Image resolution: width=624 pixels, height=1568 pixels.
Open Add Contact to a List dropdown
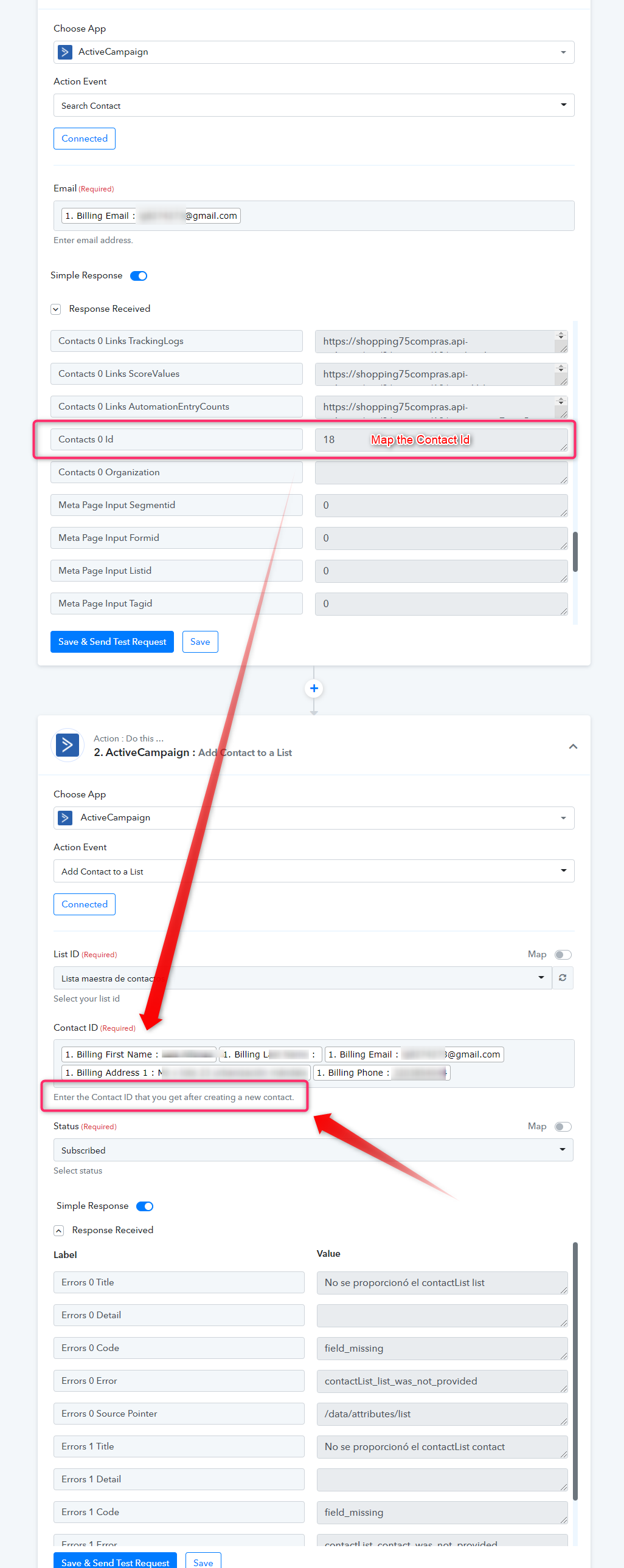pyautogui.click(x=314, y=871)
